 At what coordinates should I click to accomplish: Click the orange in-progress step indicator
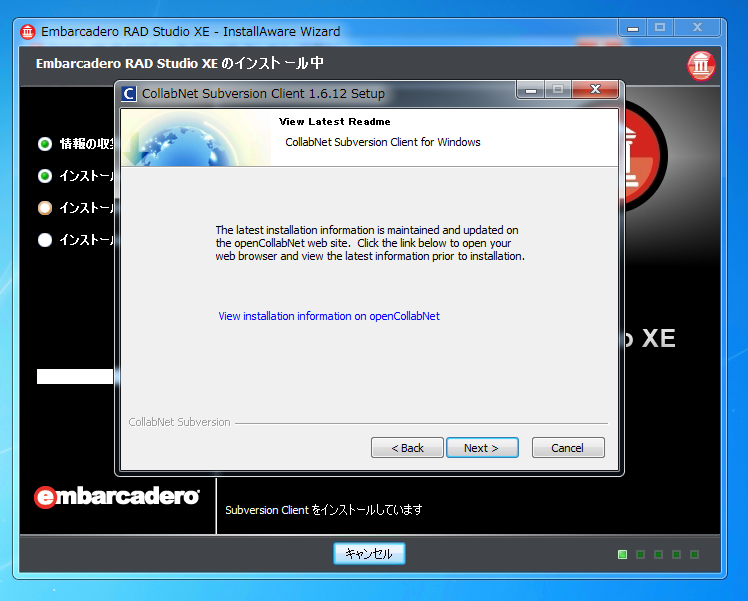pyautogui.click(x=45, y=208)
